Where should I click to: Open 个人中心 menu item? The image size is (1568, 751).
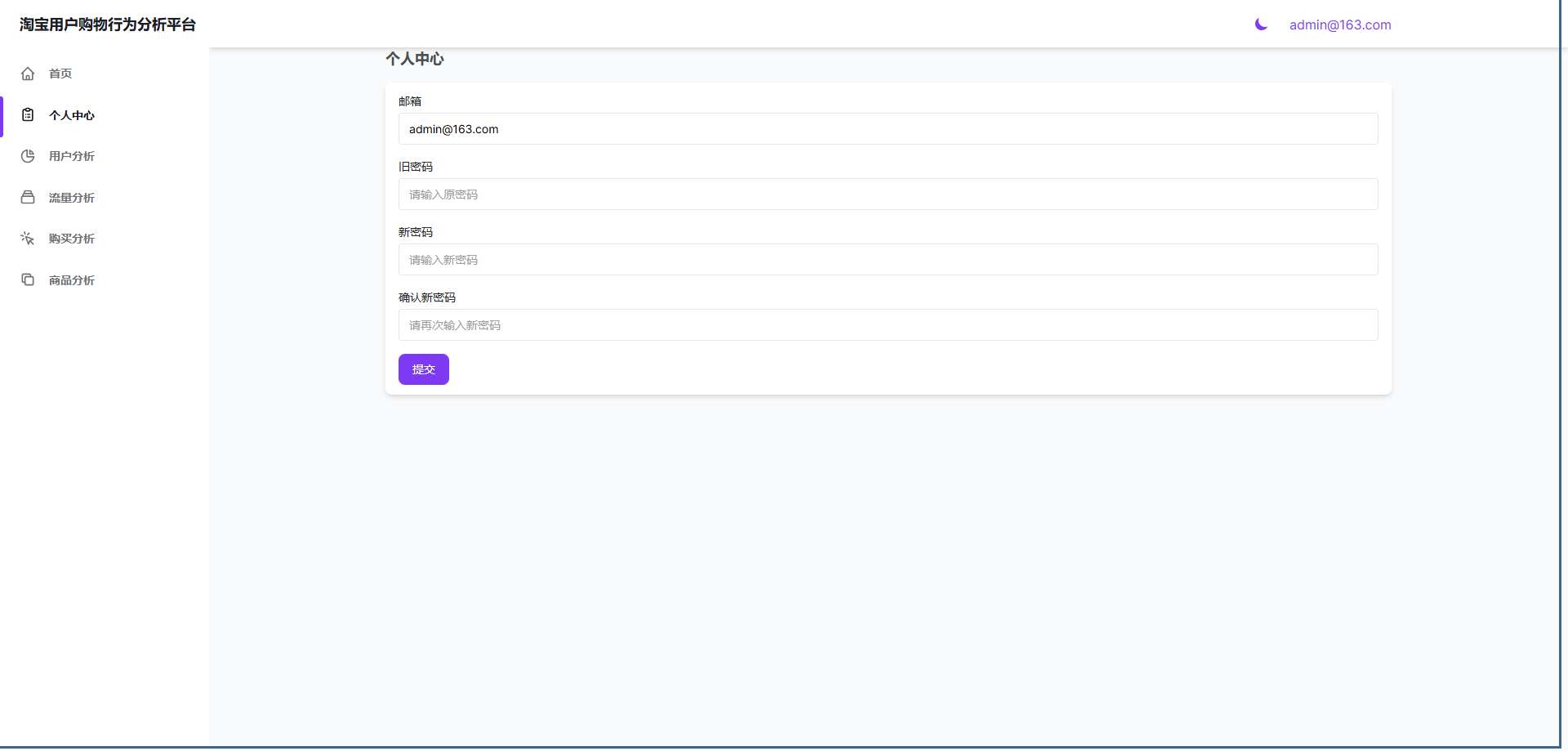[72, 115]
